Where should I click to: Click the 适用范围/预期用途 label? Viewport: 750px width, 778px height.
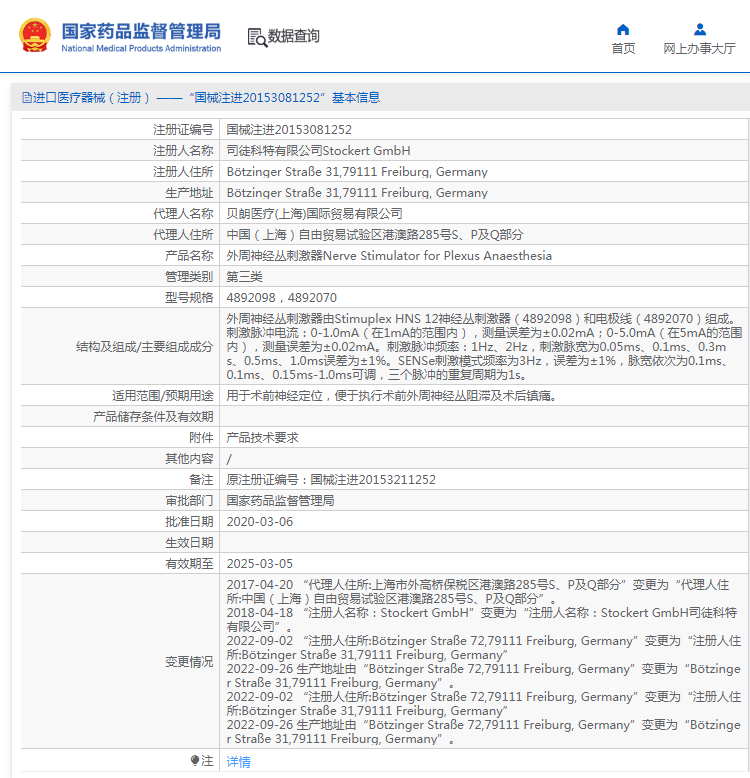click(163, 396)
